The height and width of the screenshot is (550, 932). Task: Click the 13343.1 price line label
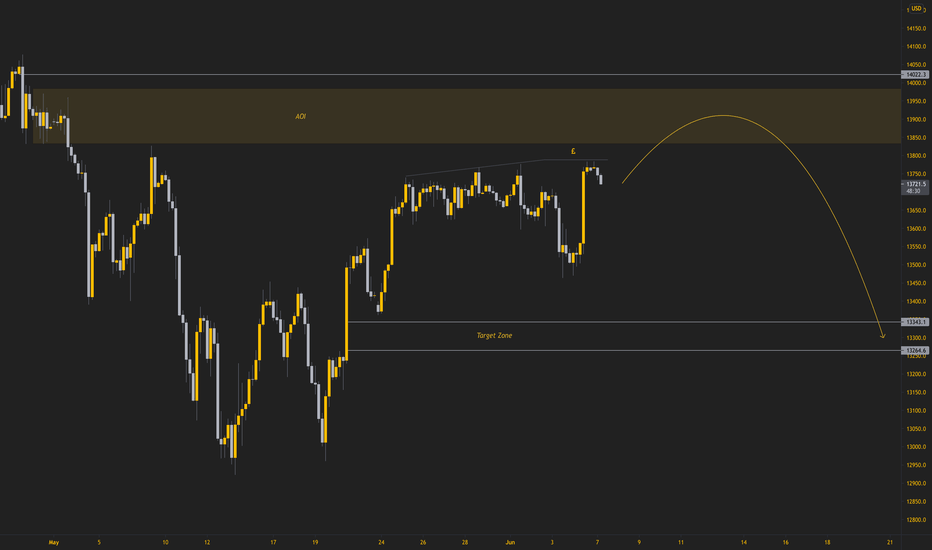pos(915,322)
